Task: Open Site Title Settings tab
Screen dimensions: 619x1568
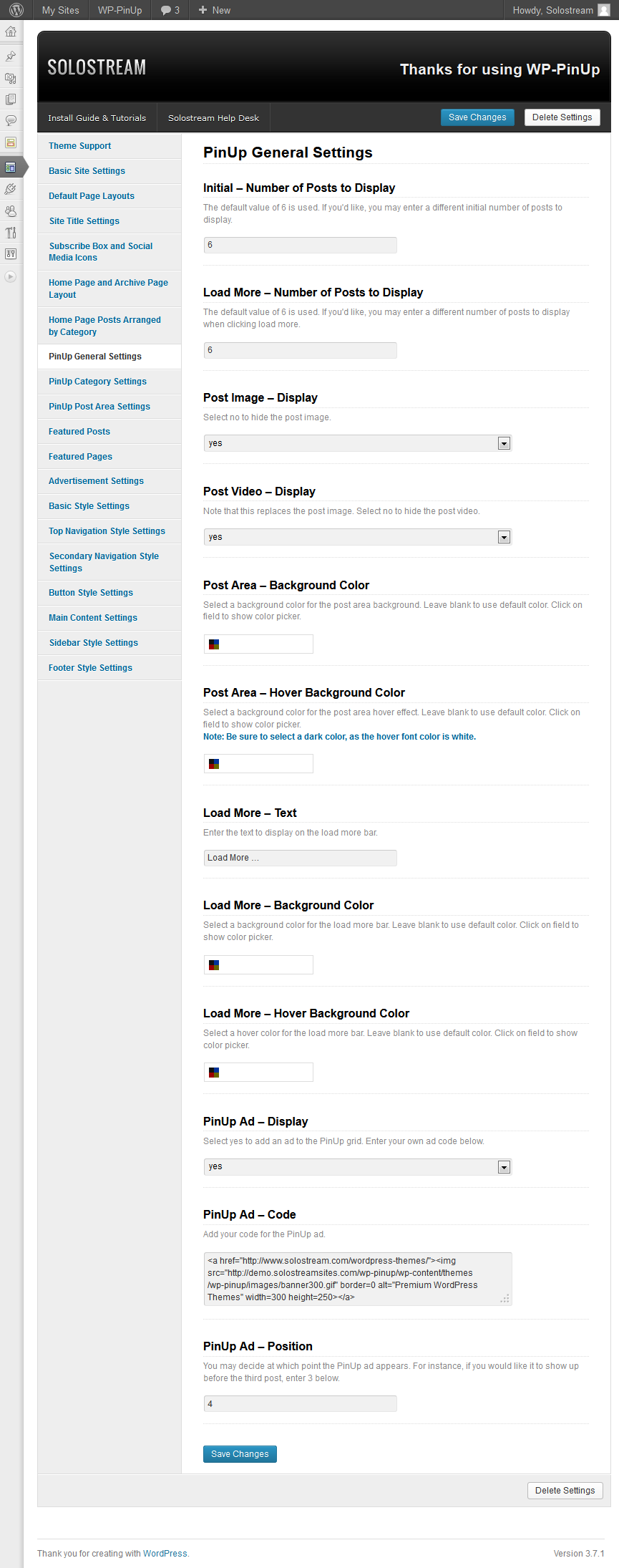Action: pyautogui.click(x=109, y=221)
